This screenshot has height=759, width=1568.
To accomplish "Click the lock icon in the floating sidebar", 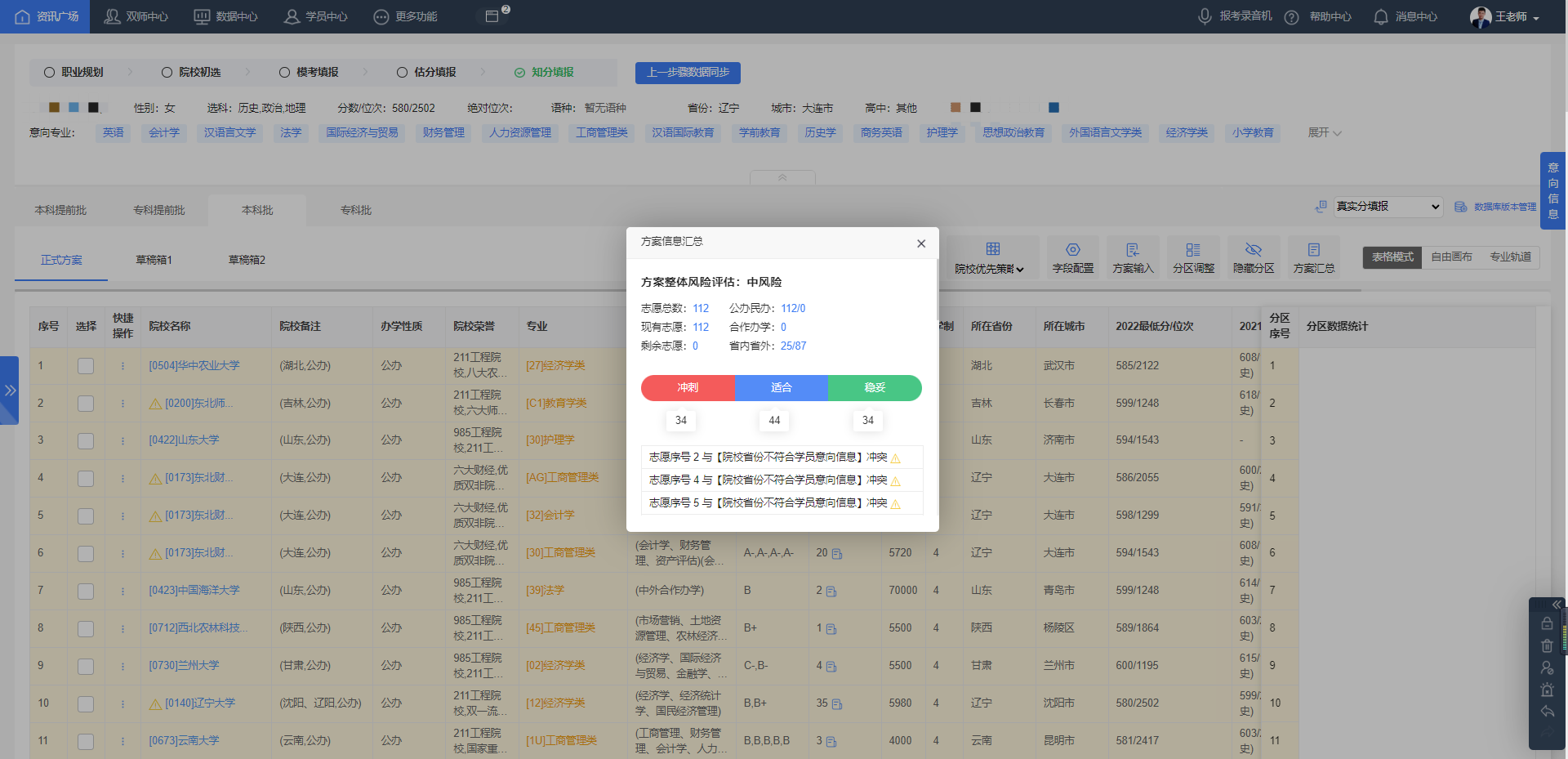I will pos(1548,623).
